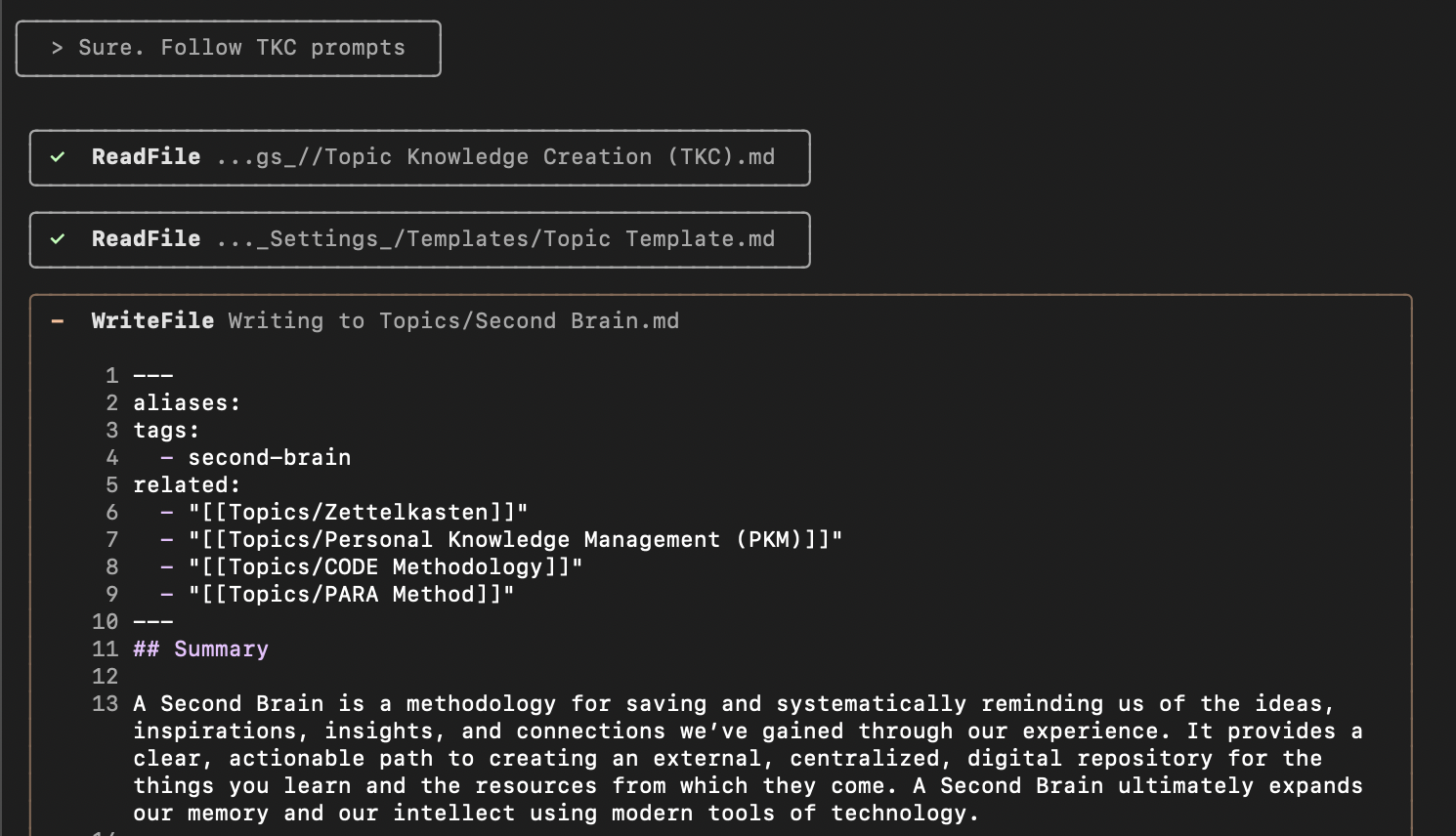Click the Topic Knowledge Creation (TKC).md file path
Viewport: 1456px width, 836px height.
[x=495, y=157]
